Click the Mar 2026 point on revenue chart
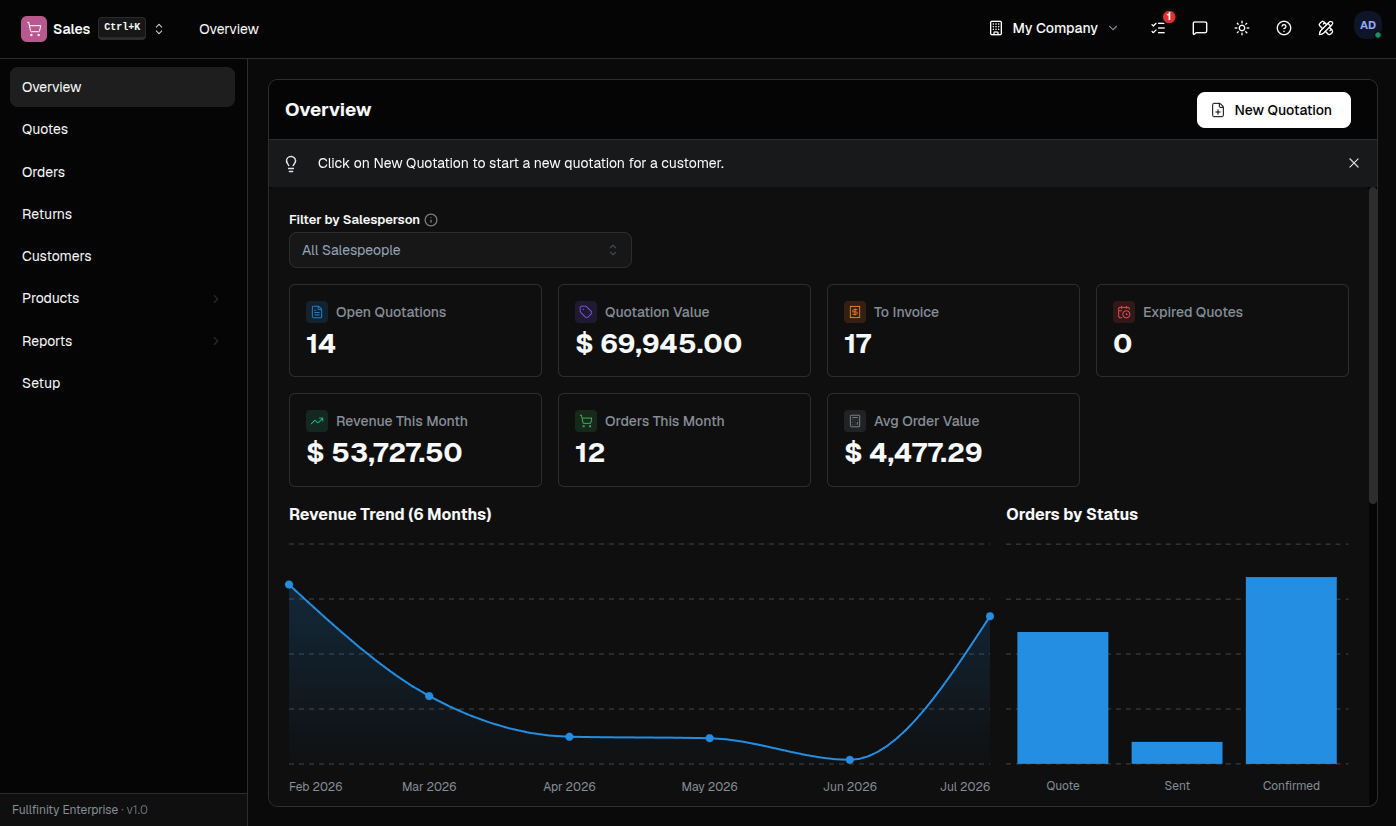Viewport: 1396px width, 826px height. point(429,695)
